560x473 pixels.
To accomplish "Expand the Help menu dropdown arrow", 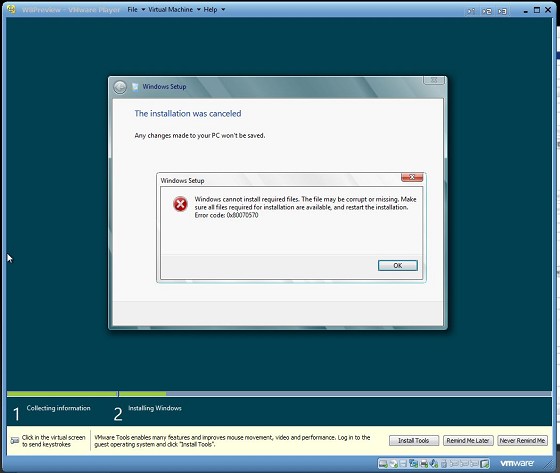I will coord(223,10).
